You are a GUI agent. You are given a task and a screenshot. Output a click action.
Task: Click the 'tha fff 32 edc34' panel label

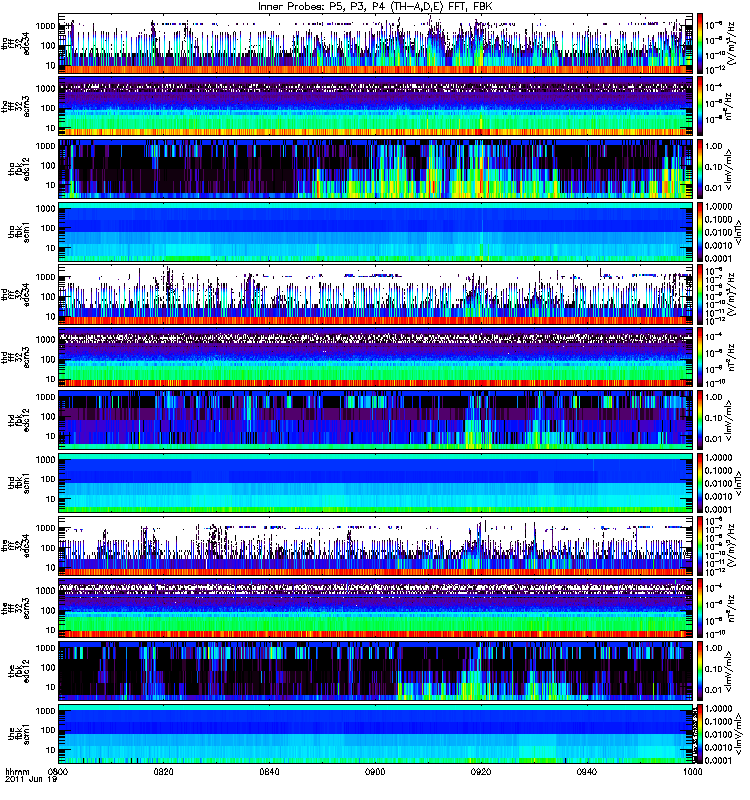click(x=15, y=44)
